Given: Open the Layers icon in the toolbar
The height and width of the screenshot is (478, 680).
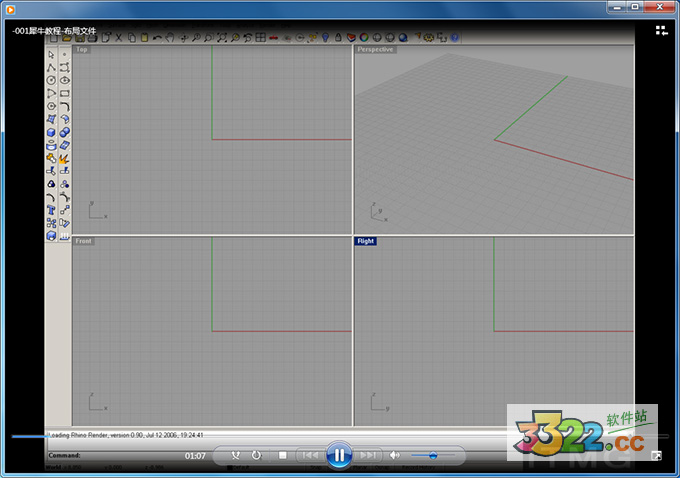Looking at the screenshot, I should click(351, 38).
